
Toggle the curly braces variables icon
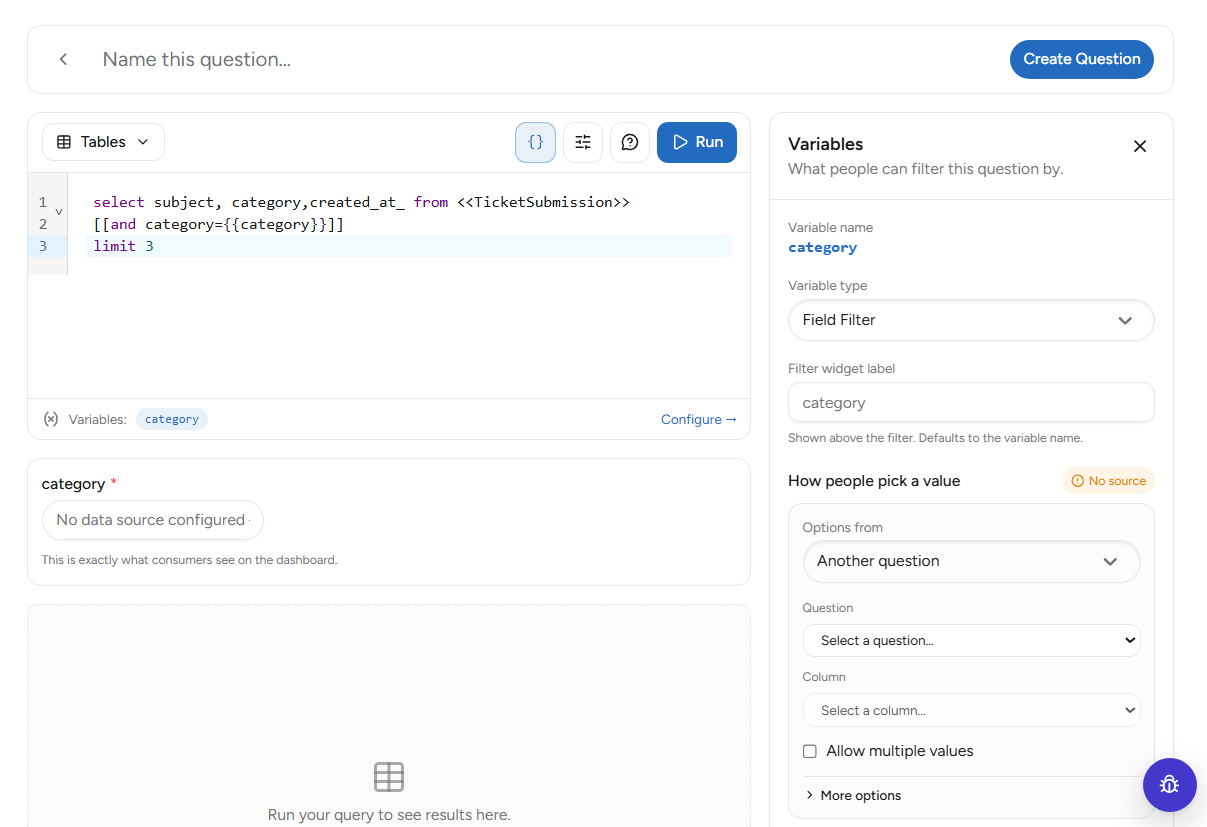click(x=535, y=142)
